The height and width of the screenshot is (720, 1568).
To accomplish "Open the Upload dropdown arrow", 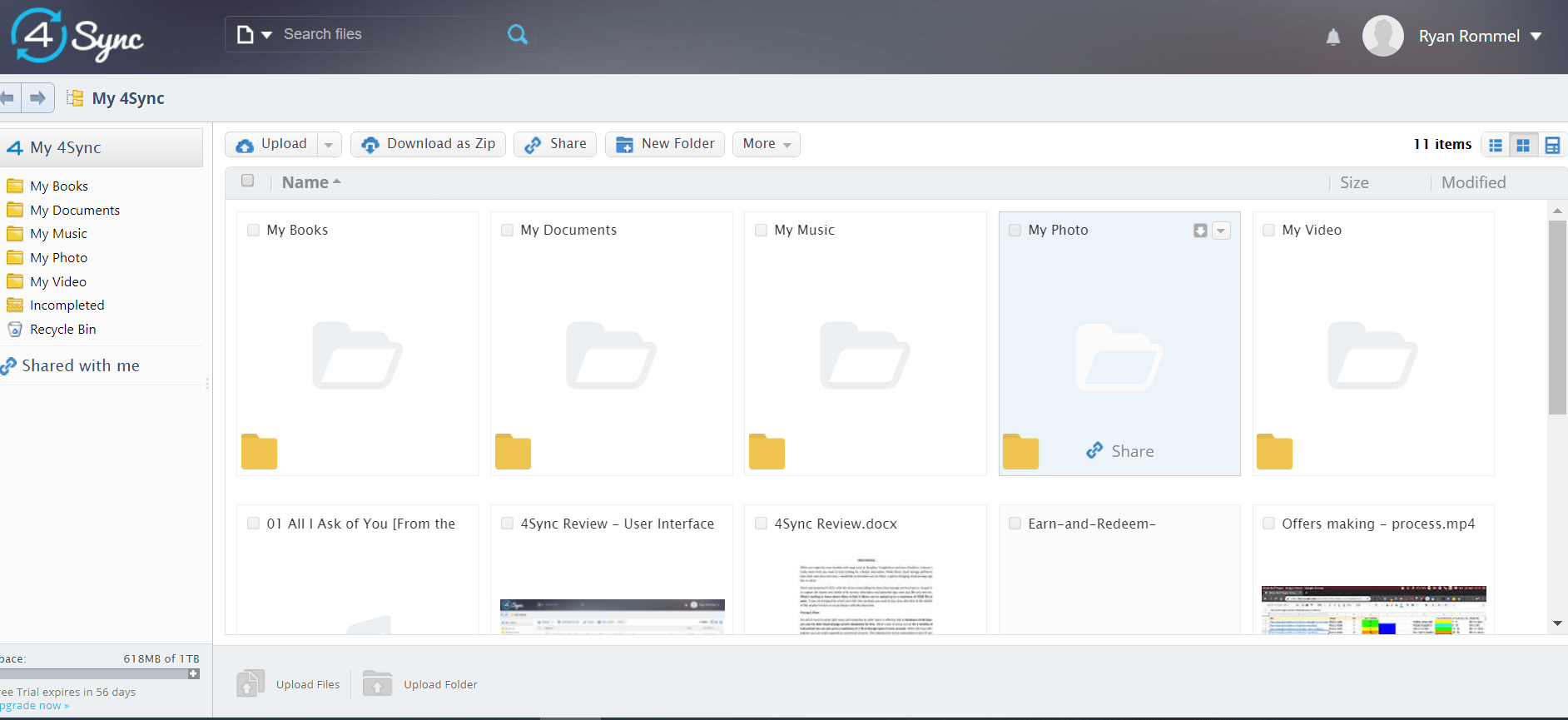I will pyautogui.click(x=329, y=145).
